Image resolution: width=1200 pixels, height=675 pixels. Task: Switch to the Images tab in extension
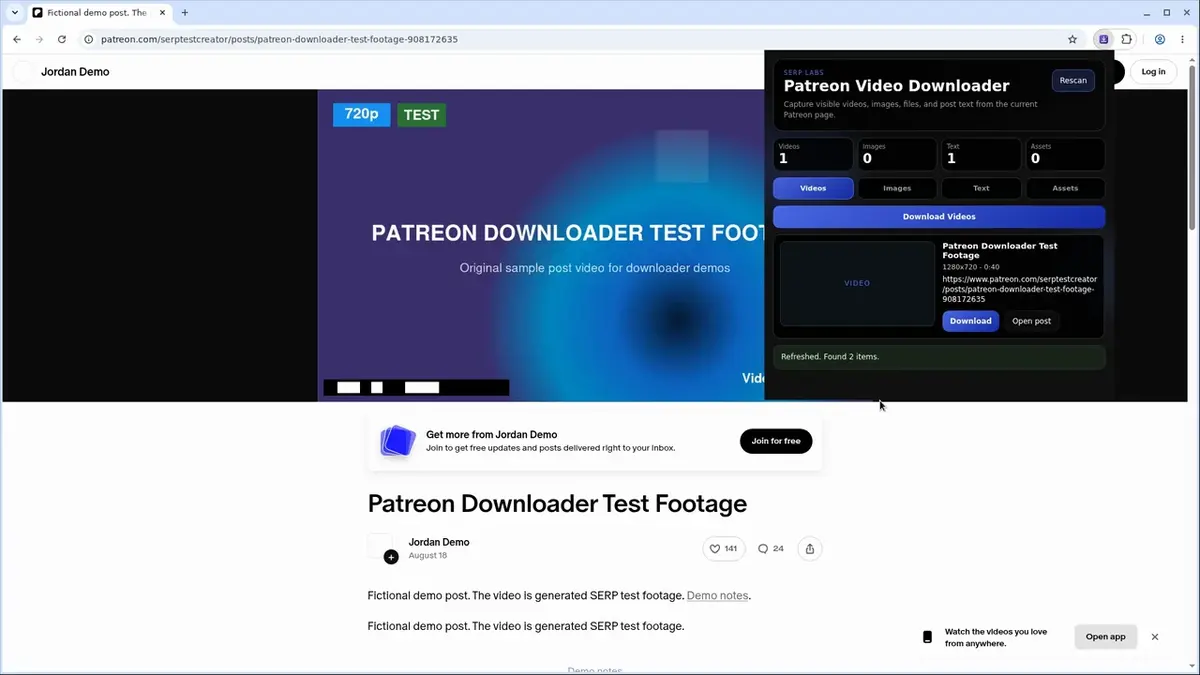(897, 188)
